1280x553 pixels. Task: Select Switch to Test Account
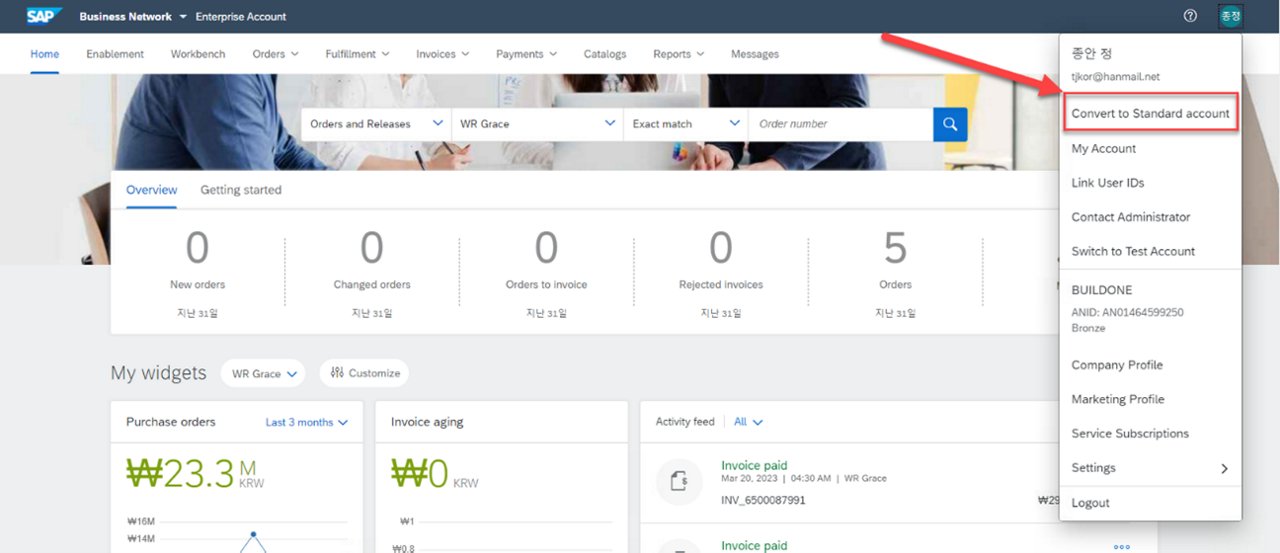(1133, 251)
